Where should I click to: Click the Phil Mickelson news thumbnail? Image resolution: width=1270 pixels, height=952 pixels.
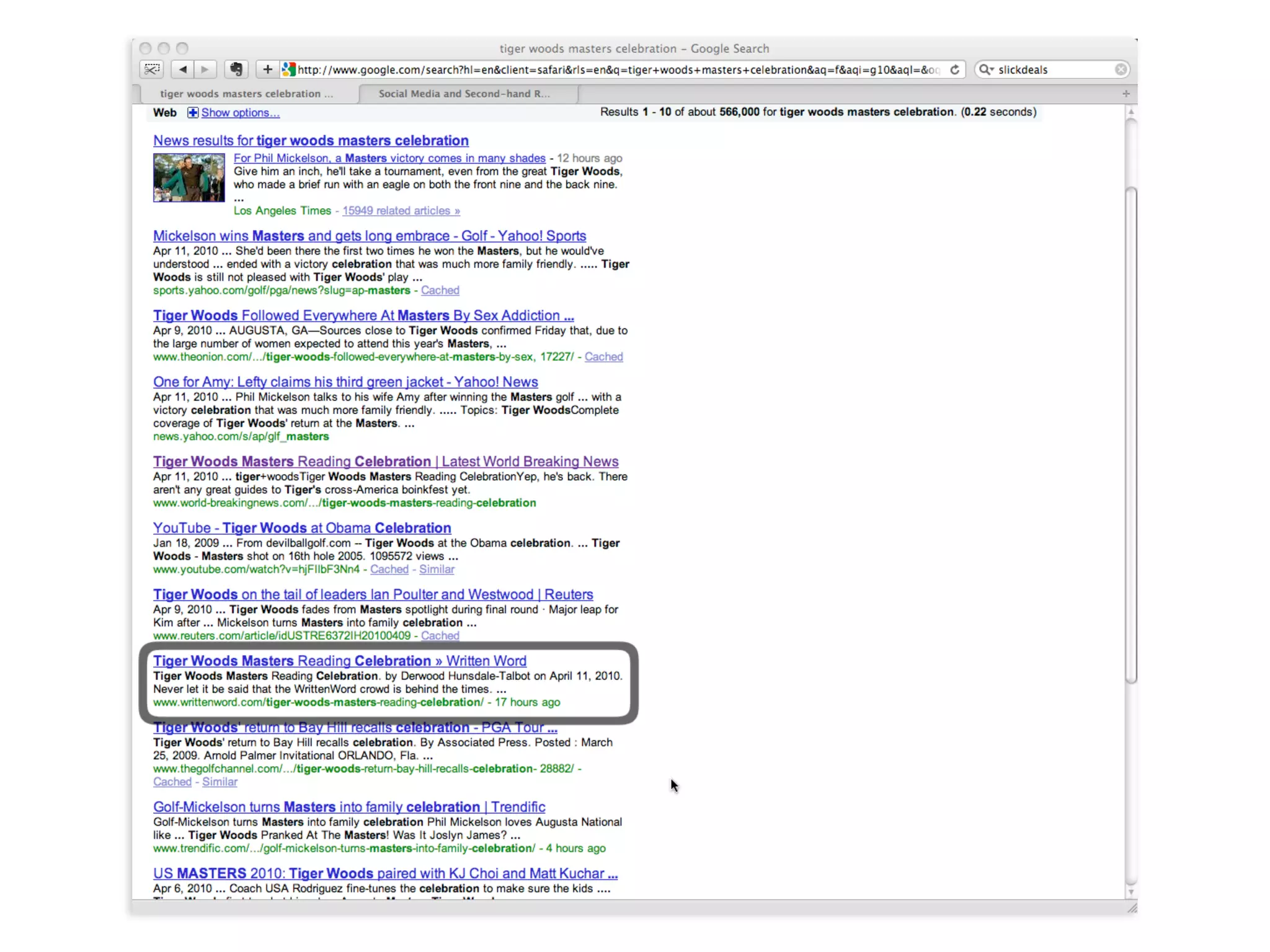coord(189,178)
